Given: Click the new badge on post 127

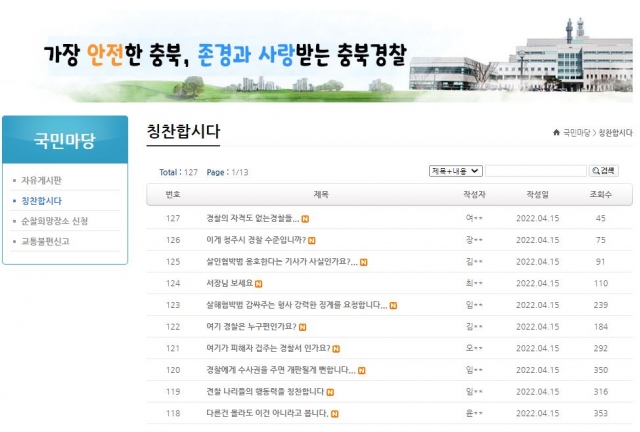Looking at the screenshot, I should click(x=305, y=219).
